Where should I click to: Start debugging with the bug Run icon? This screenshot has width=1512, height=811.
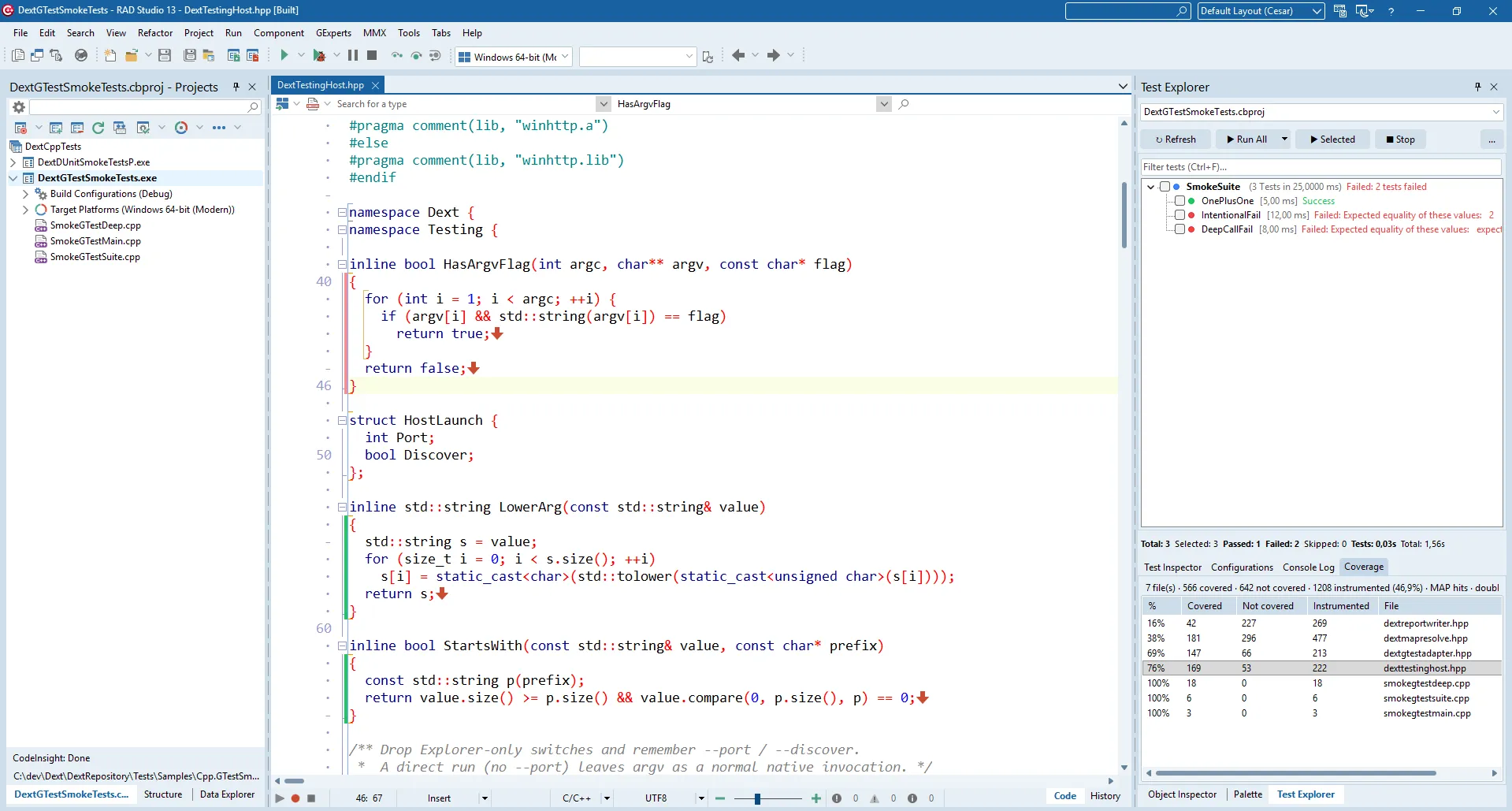click(319, 55)
